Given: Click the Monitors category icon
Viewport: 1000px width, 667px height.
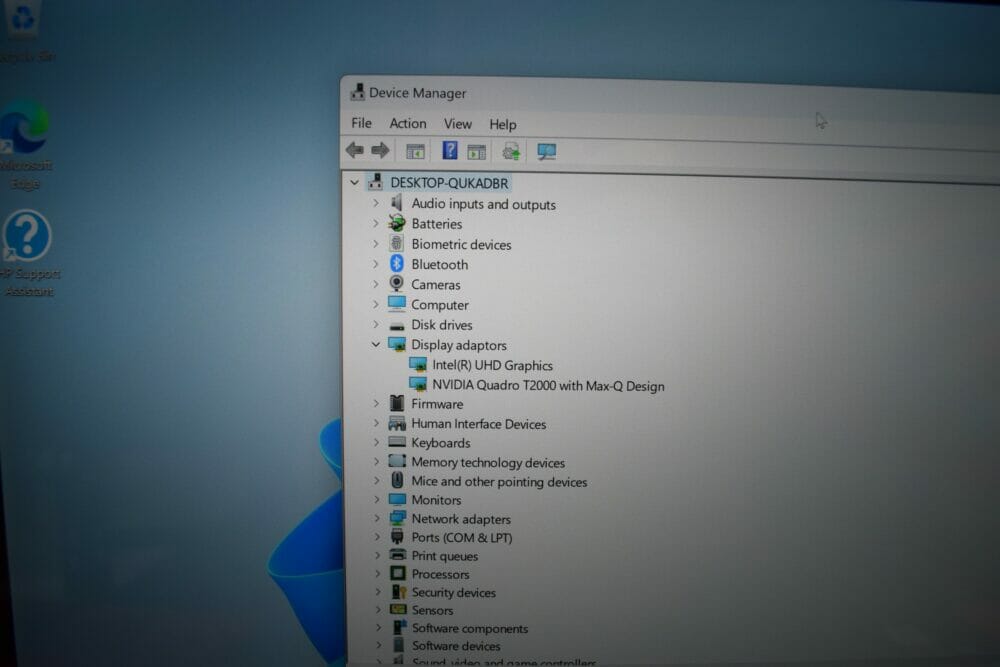Looking at the screenshot, I should pos(397,499).
